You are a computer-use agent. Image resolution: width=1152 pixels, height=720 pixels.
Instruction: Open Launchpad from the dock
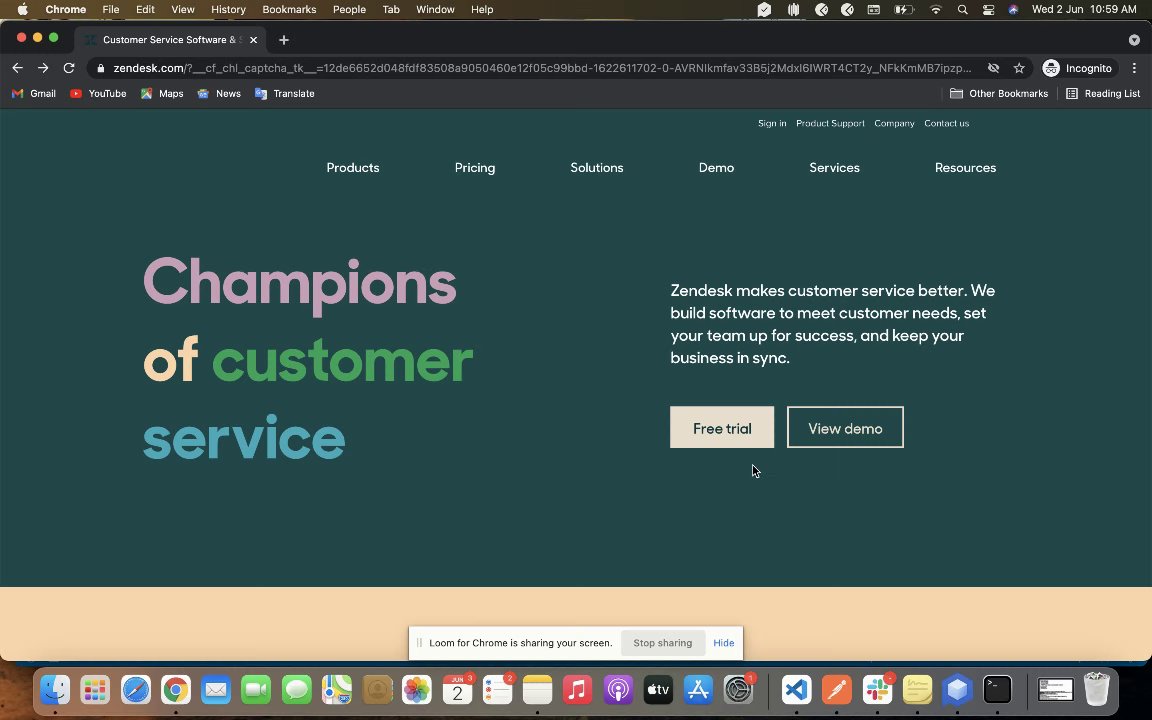click(x=96, y=690)
